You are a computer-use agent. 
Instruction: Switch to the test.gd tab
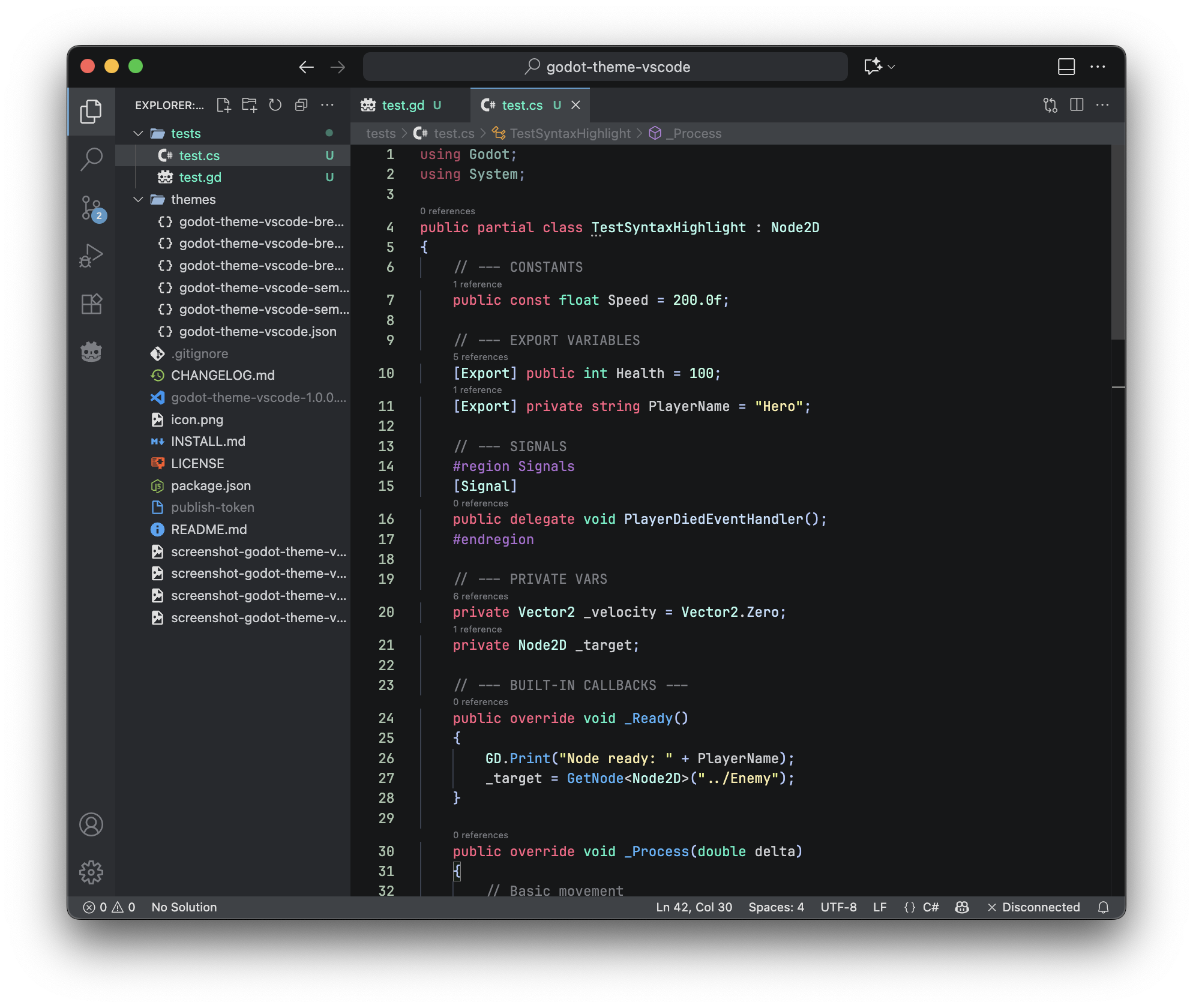click(x=402, y=105)
